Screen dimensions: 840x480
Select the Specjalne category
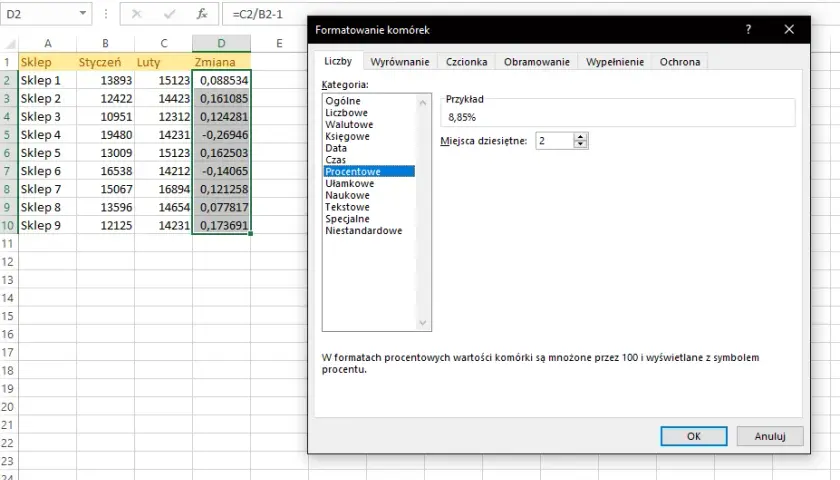point(369,219)
